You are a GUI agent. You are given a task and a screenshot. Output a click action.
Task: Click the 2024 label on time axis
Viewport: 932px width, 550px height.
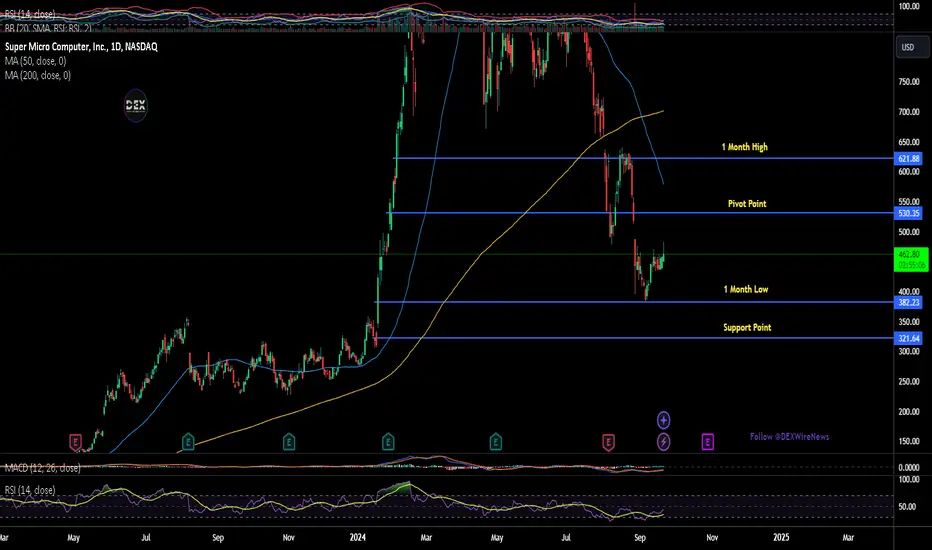tap(358, 538)
